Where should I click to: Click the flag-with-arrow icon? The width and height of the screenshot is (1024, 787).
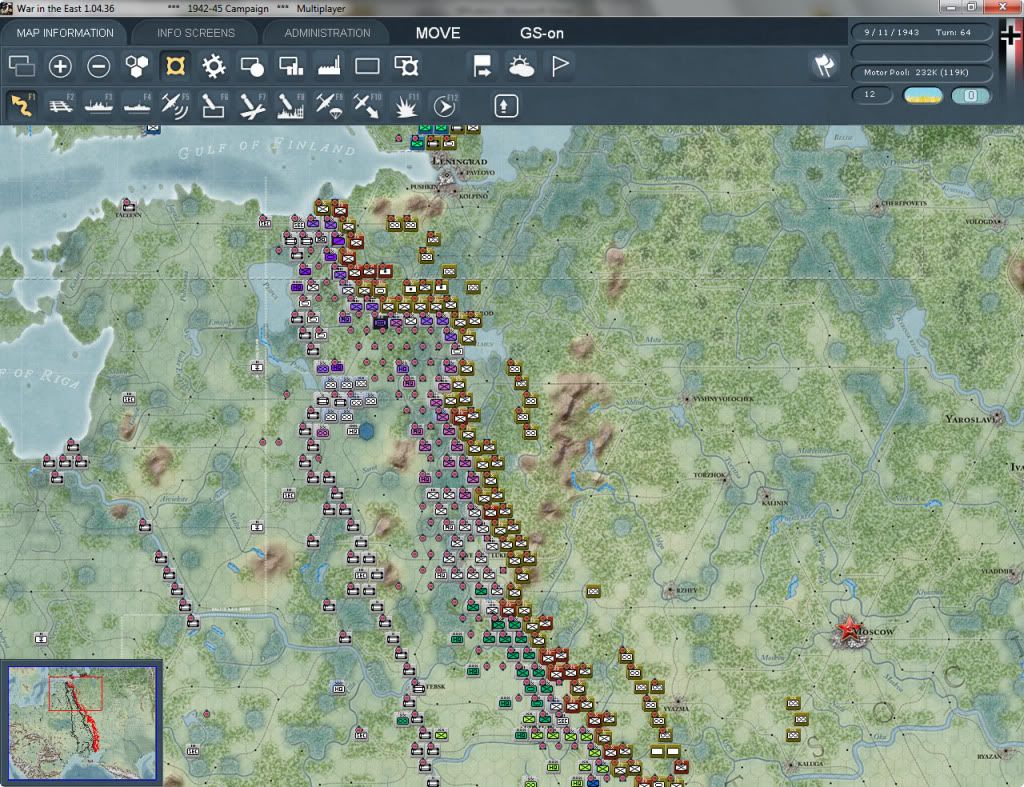tap(483, 66)
